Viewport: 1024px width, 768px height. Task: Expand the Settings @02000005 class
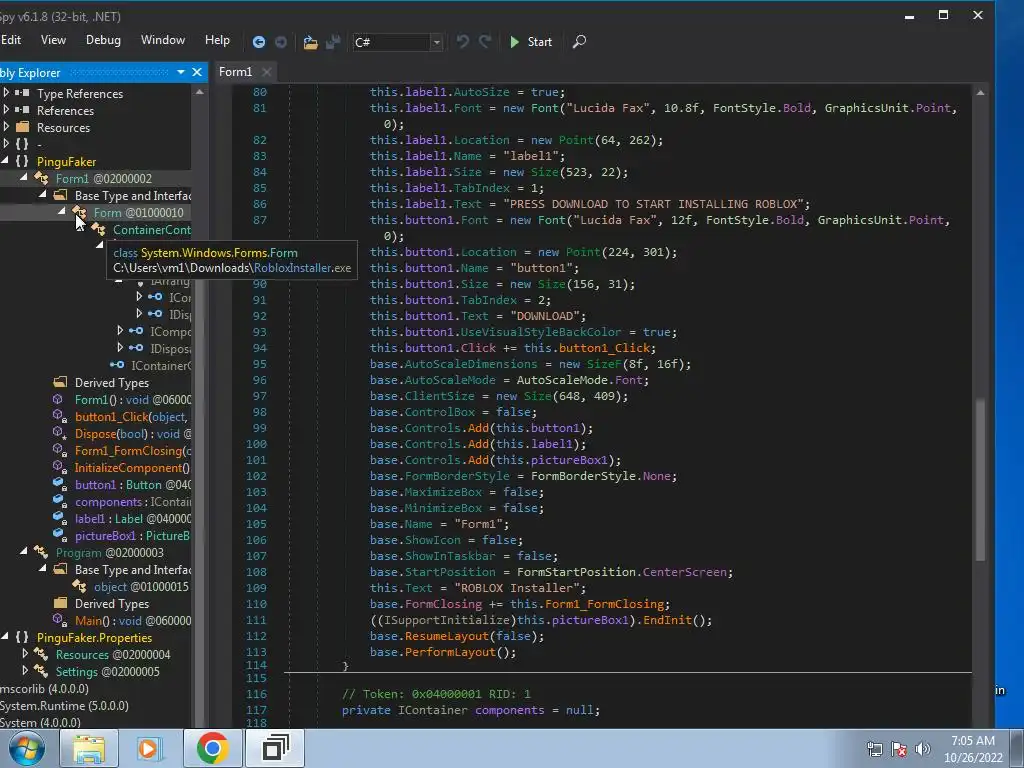(x=25, y=670)
